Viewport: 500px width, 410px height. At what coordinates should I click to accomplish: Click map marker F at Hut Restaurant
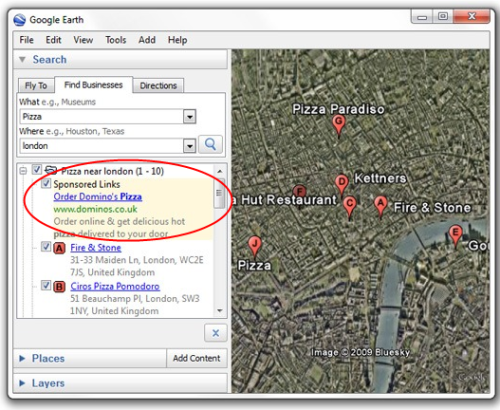299,192
